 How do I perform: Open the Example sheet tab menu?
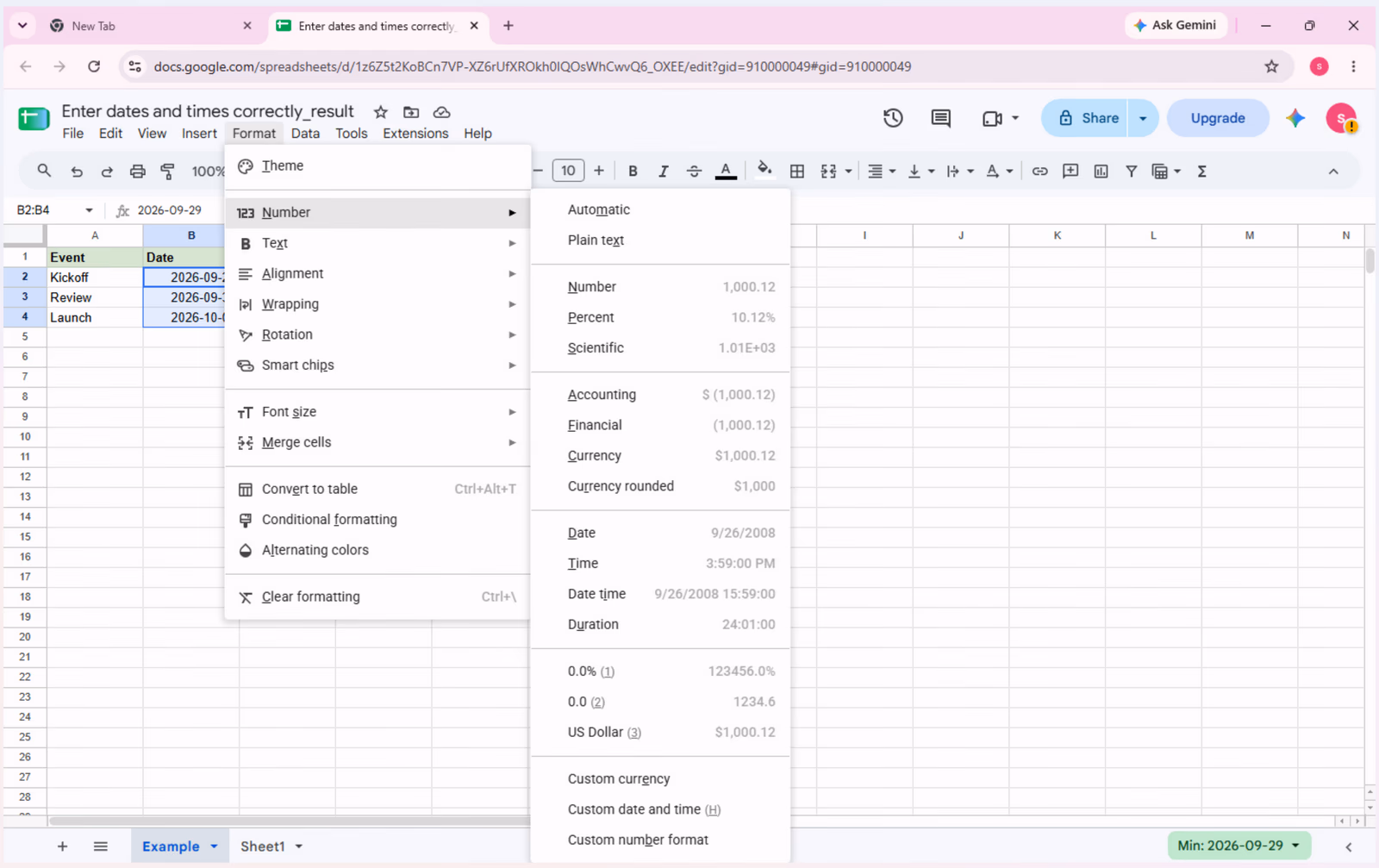[x=214, y=846]
